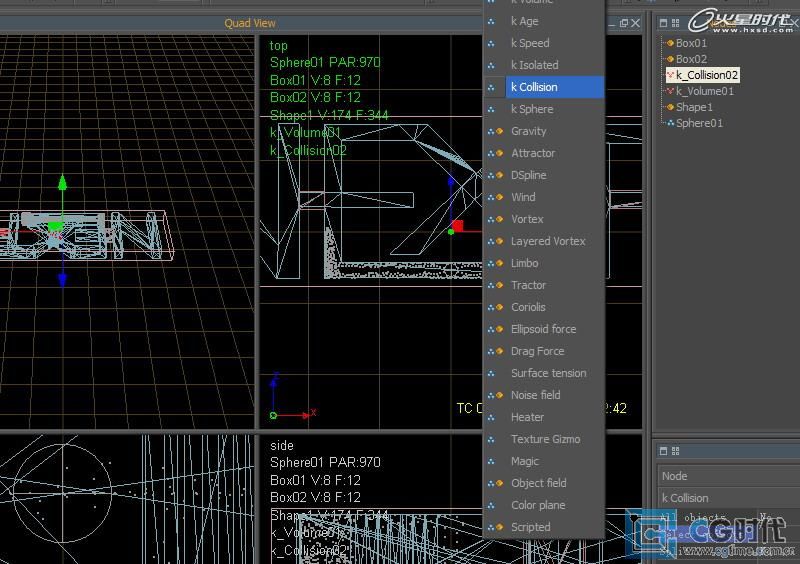The width and height of the screenshot is (800, 564).
Task: Click the 'top' viewport label
Action: 279,46
